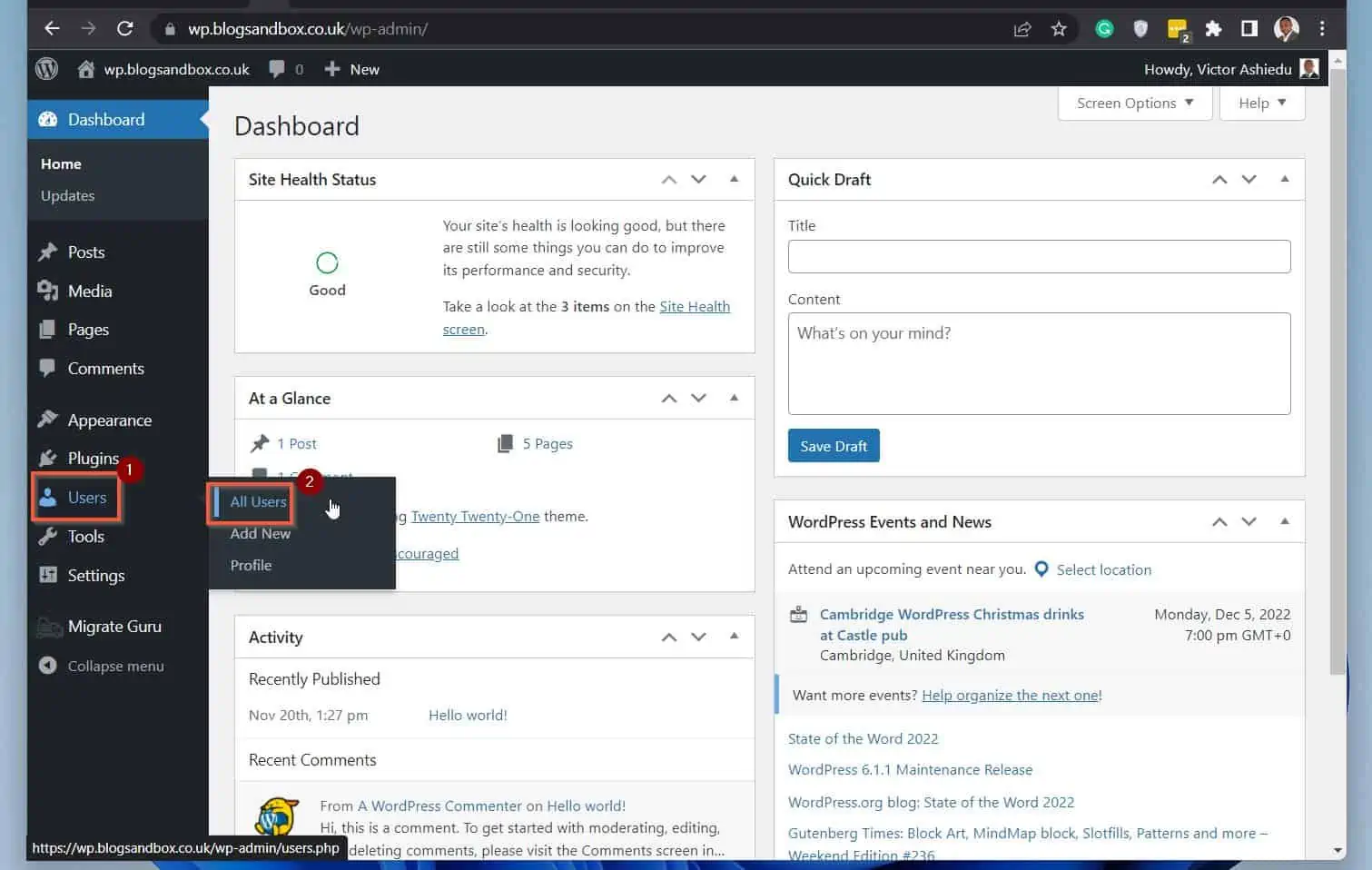Click the Settings icon in sidebar
1372x870 pixels.
tap(47, 575)
